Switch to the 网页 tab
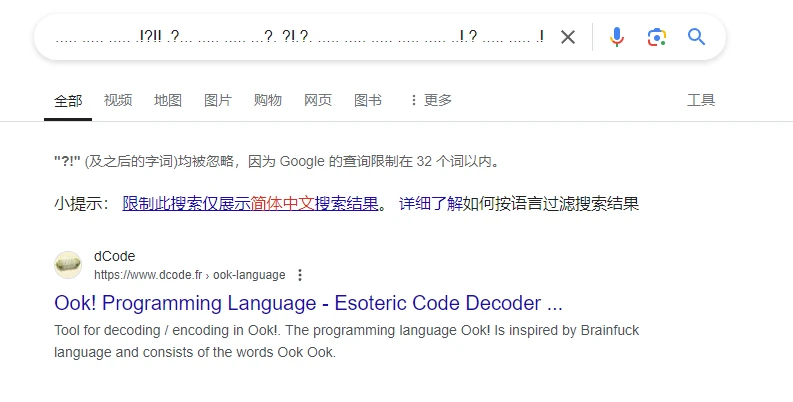The image size is (793, 402). [318, 100]
